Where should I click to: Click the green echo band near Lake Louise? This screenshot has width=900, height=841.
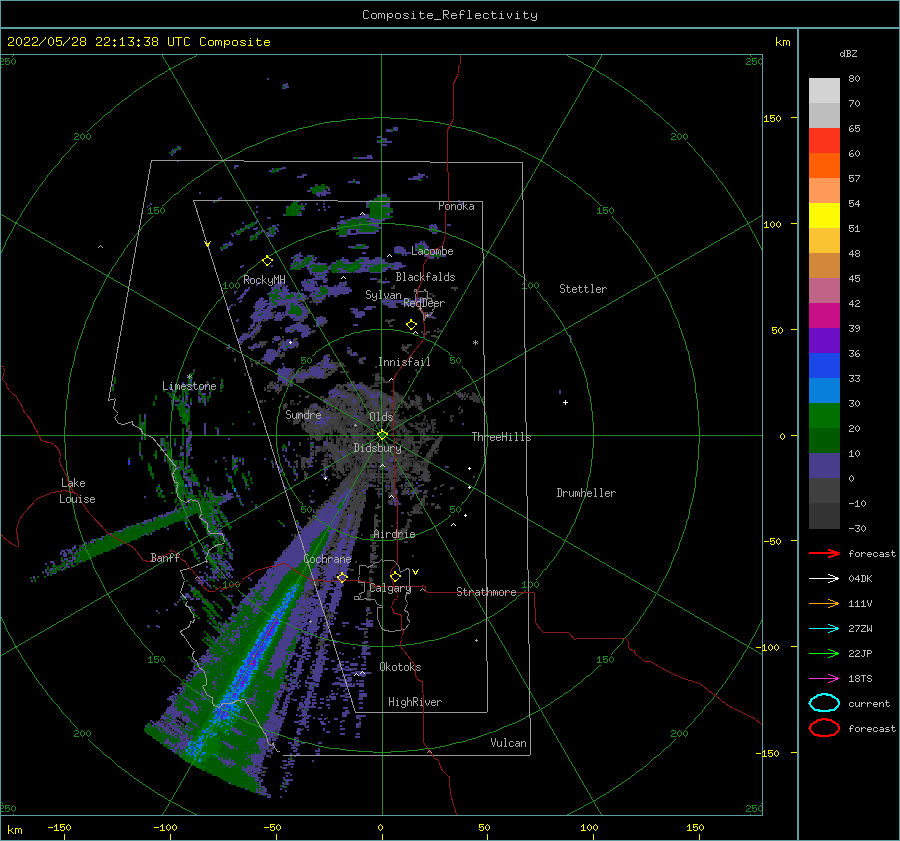point(123,537)
